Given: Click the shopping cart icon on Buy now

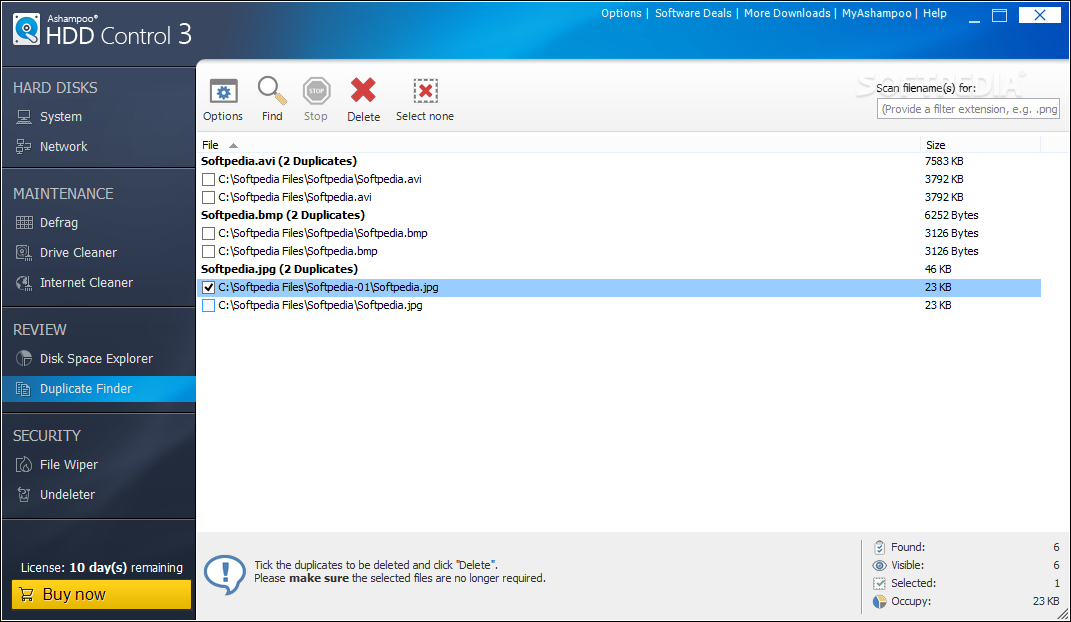Looking at the screenshot, I should click(27, 594).
